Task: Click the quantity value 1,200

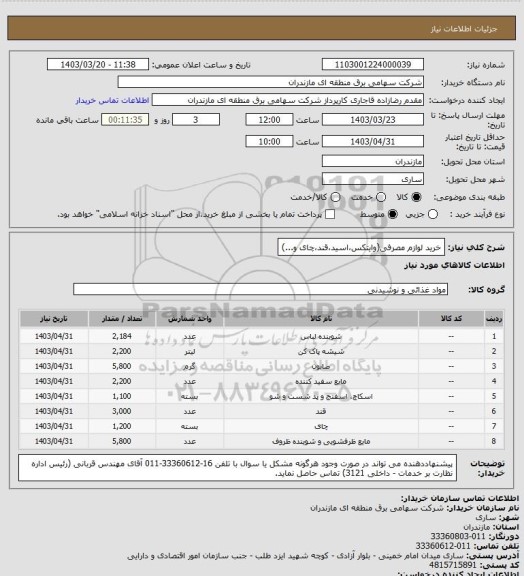Action: [122, 426]
